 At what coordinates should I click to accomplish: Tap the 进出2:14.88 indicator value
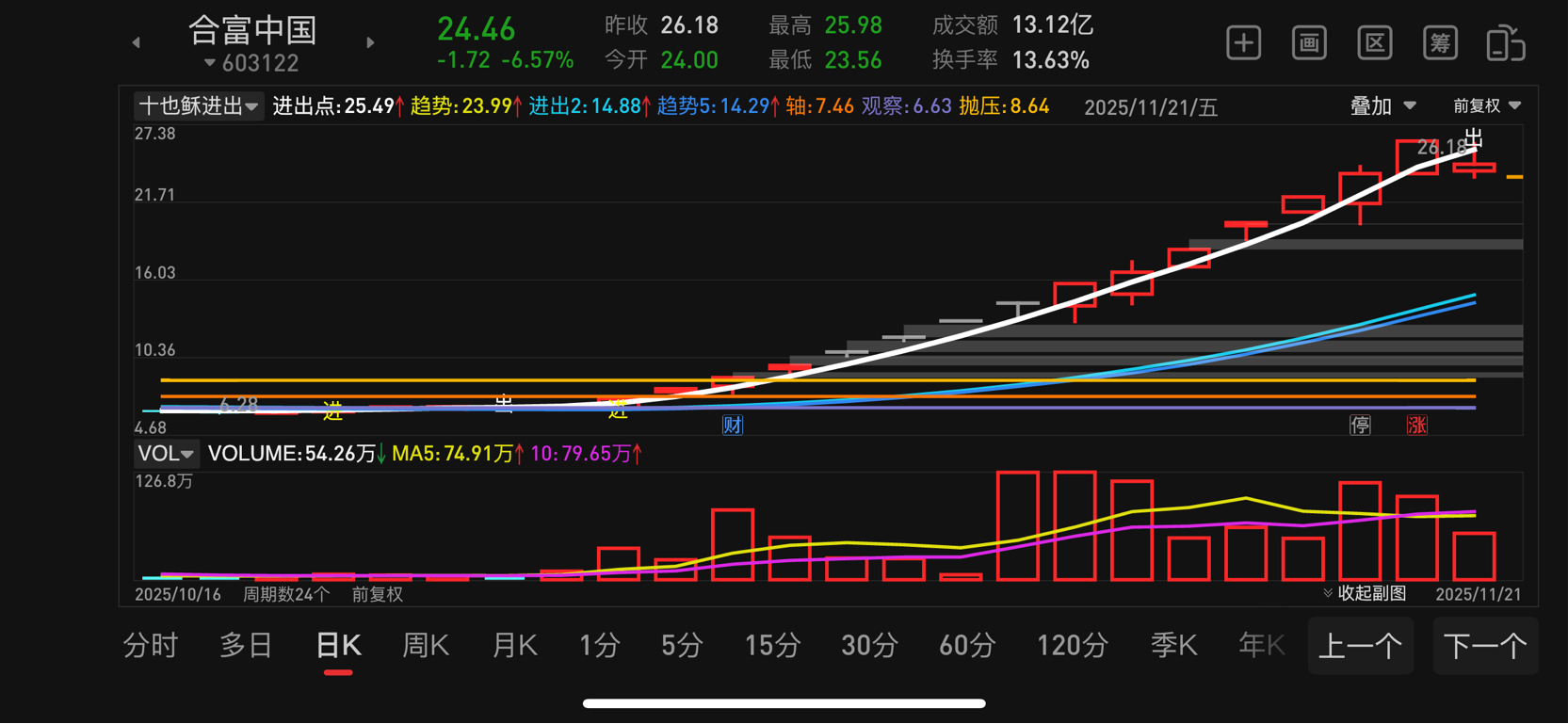[590, 106]
